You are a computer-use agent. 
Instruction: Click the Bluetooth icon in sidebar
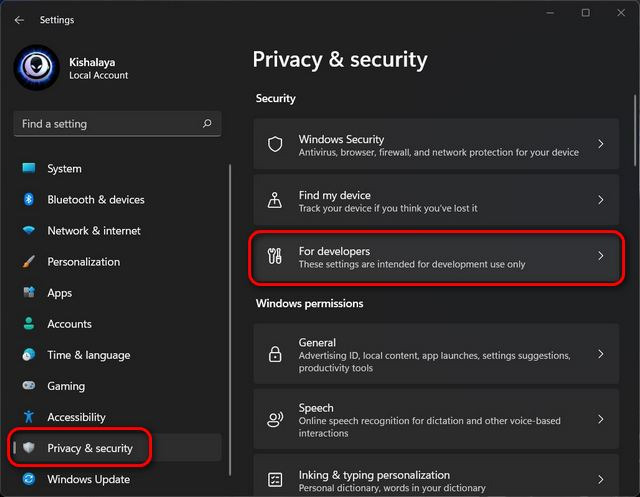[29, 199]
